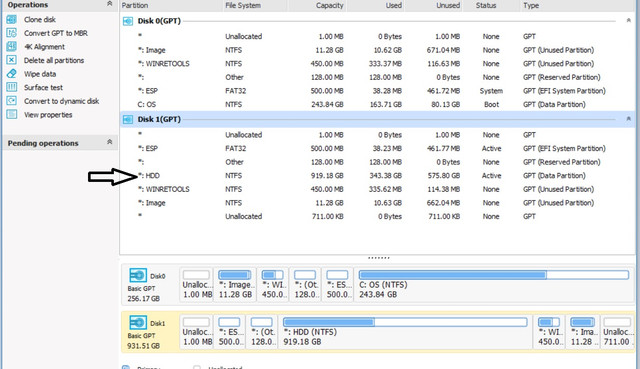Click the 4K Alignment icon
Image resolution: width=640 pixels, height=369 pixels.
(x=11, y=47)
